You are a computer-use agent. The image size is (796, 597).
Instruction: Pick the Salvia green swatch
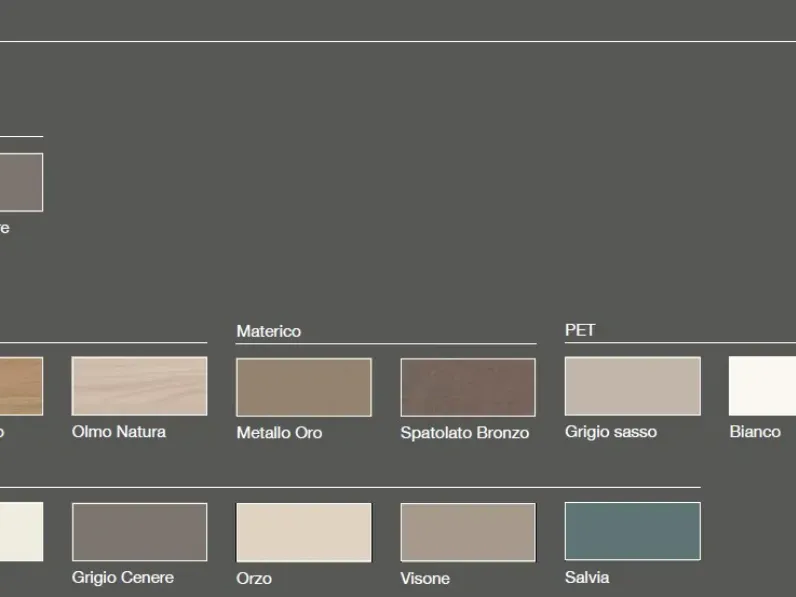pyautogui.click(x=633, y=531)
